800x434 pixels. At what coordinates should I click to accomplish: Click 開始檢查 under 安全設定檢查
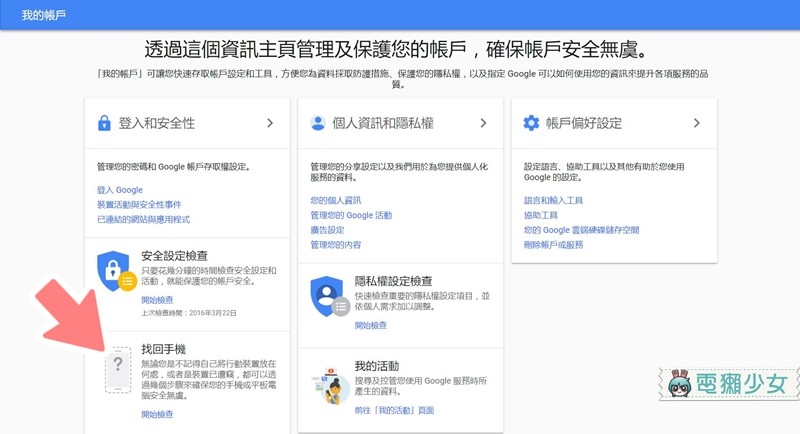tap(157, 300)
